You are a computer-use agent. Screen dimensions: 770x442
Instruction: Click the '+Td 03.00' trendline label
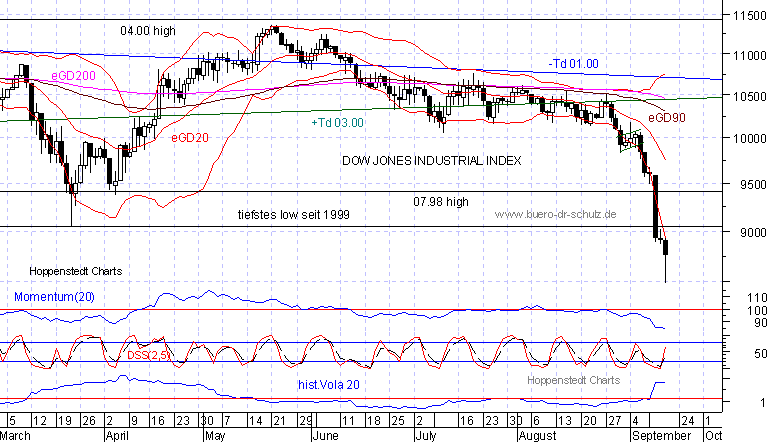click(x=338, y=123)
